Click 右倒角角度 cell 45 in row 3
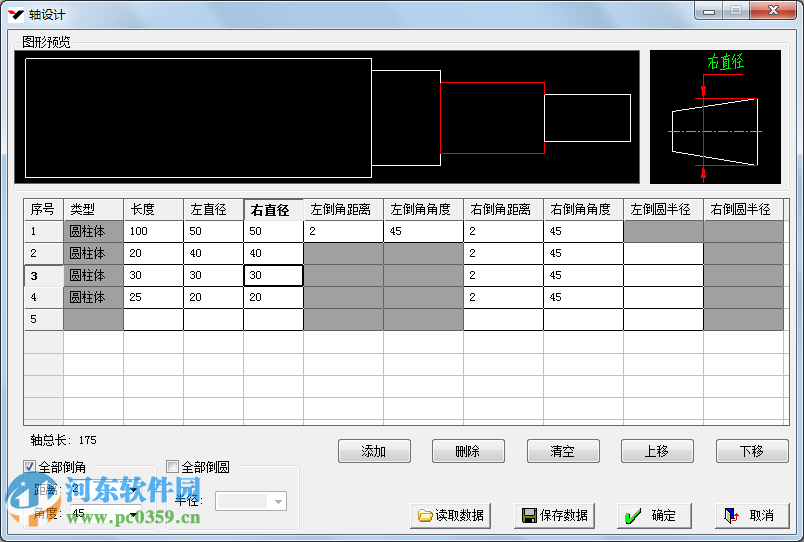 (x=584, y=275)
